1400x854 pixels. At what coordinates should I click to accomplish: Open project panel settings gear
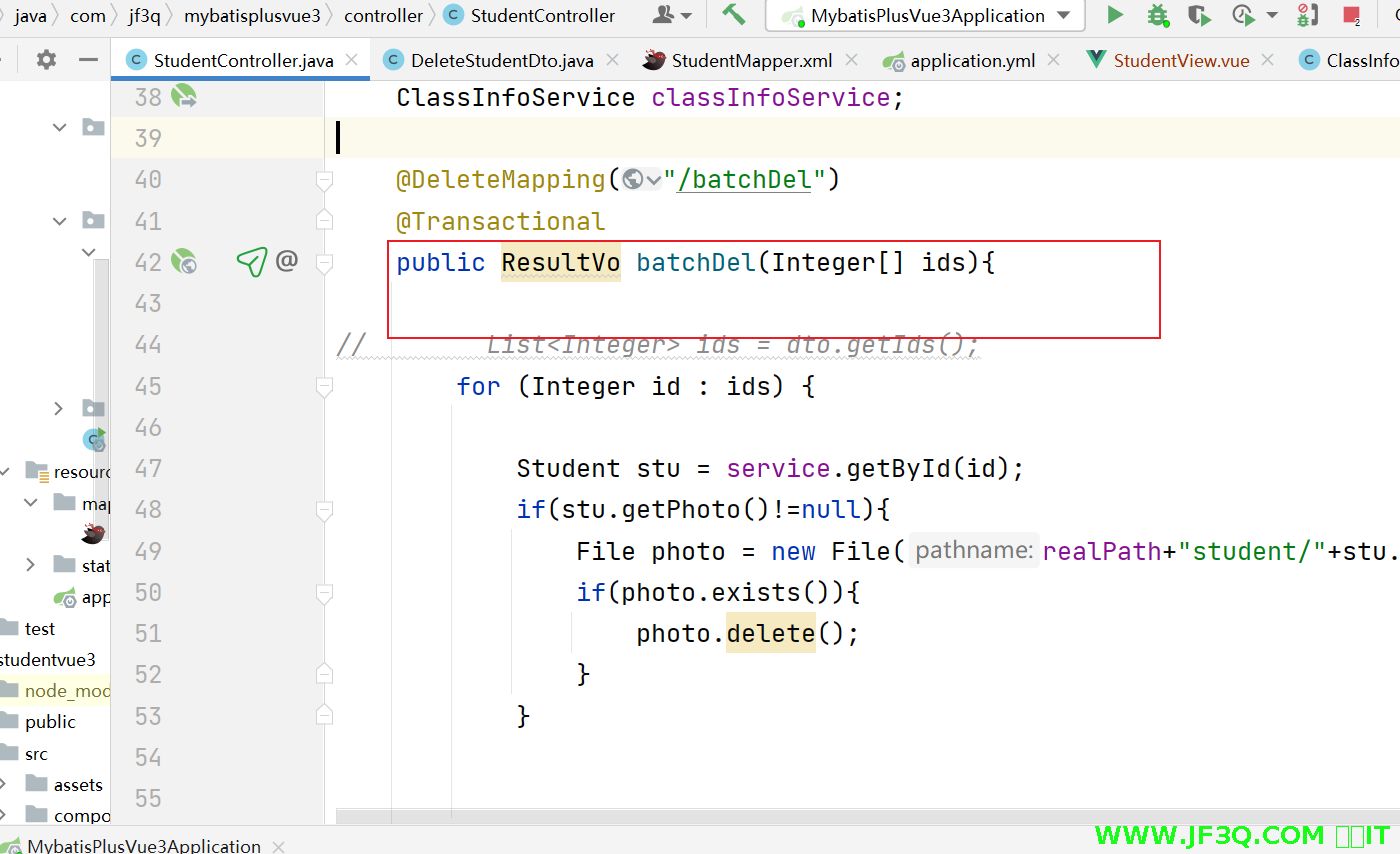coord(46,60)
